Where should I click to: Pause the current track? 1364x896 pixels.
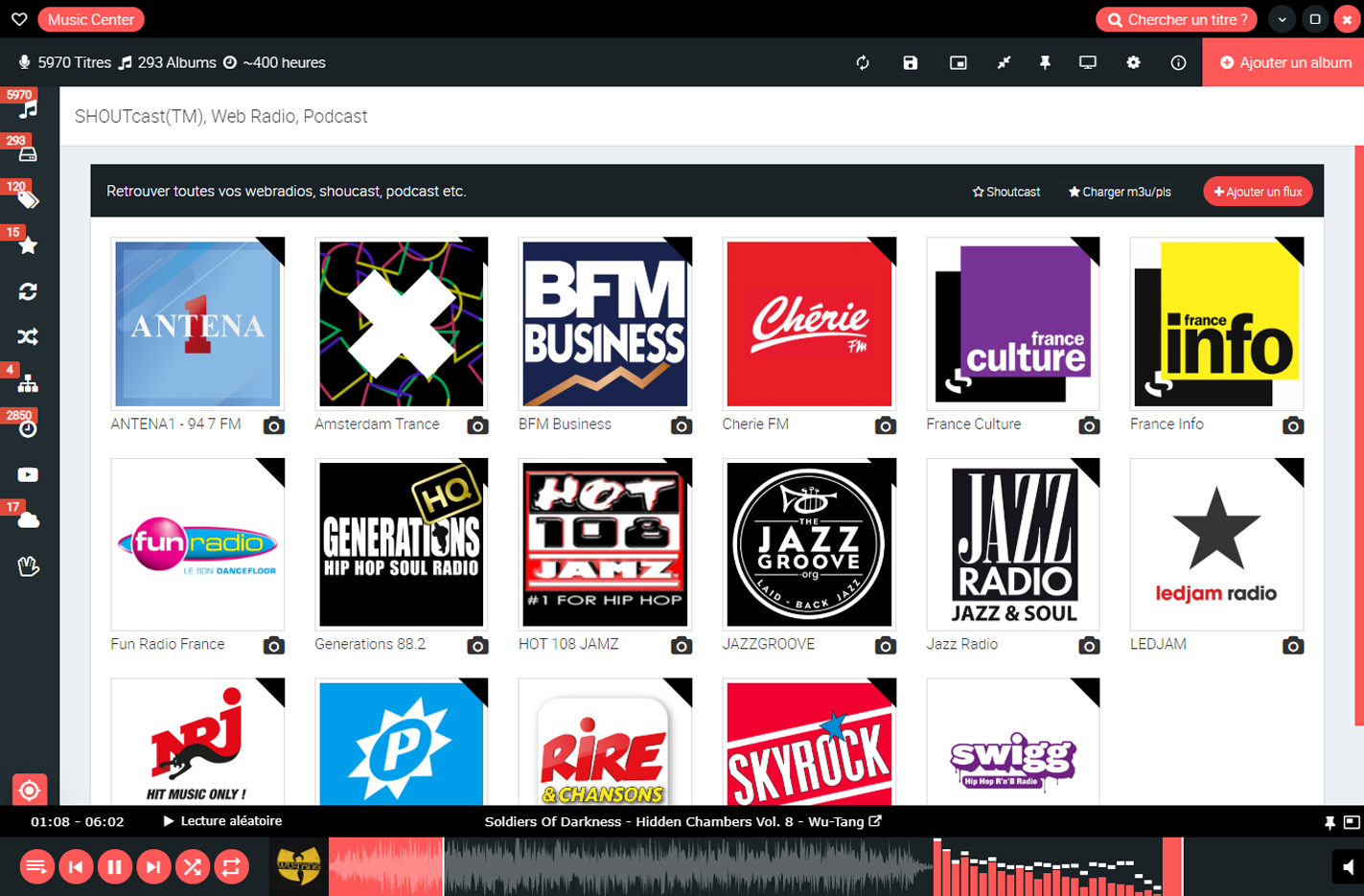tap(114, 867)
